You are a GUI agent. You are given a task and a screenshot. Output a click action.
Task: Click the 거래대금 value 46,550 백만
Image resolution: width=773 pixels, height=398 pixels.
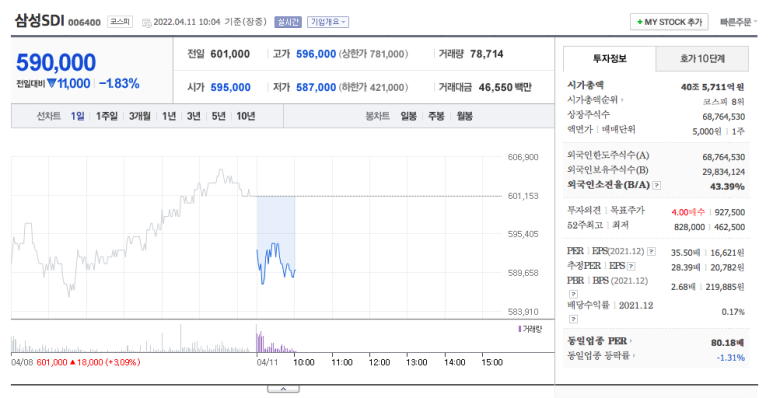(505, 87)
